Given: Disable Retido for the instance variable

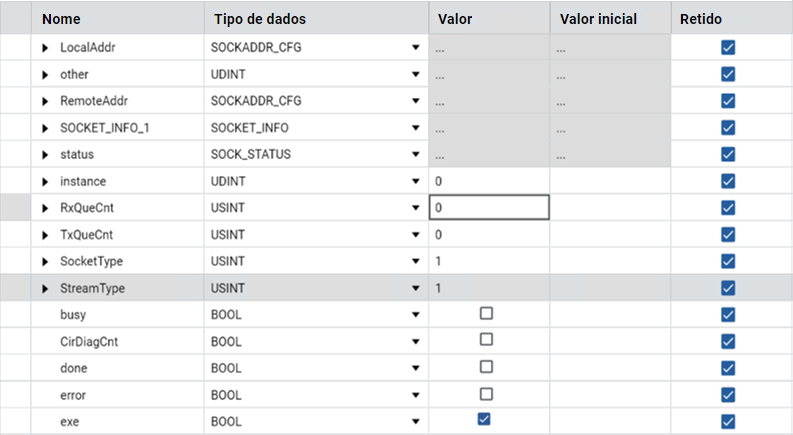Looking at the screenshot, I should click(x=728, y=181).
